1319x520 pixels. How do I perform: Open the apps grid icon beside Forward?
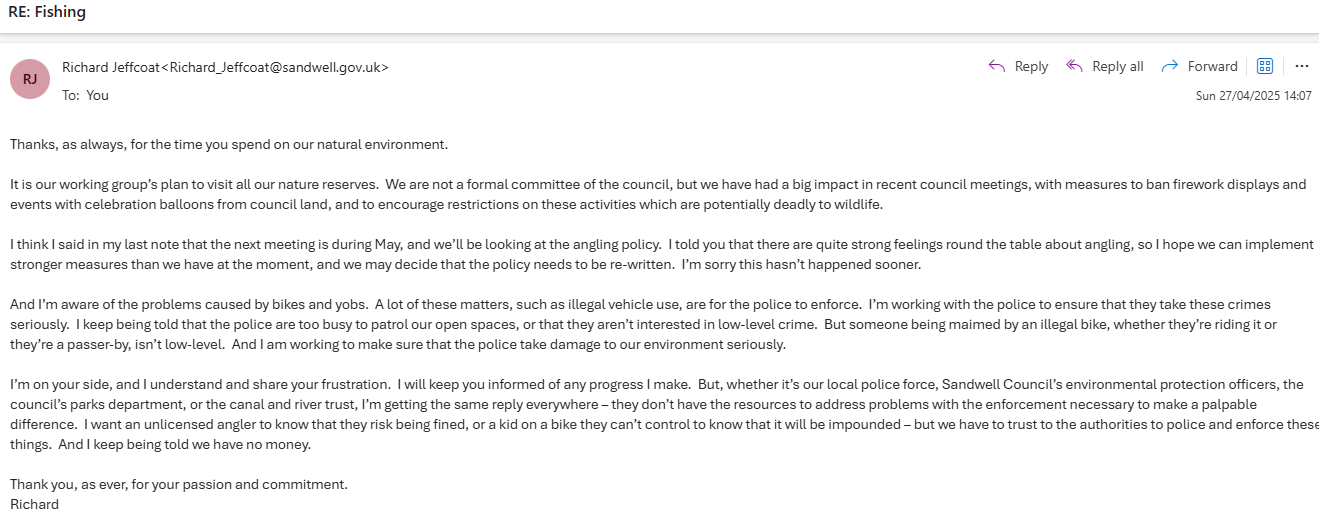point(1264,66)
